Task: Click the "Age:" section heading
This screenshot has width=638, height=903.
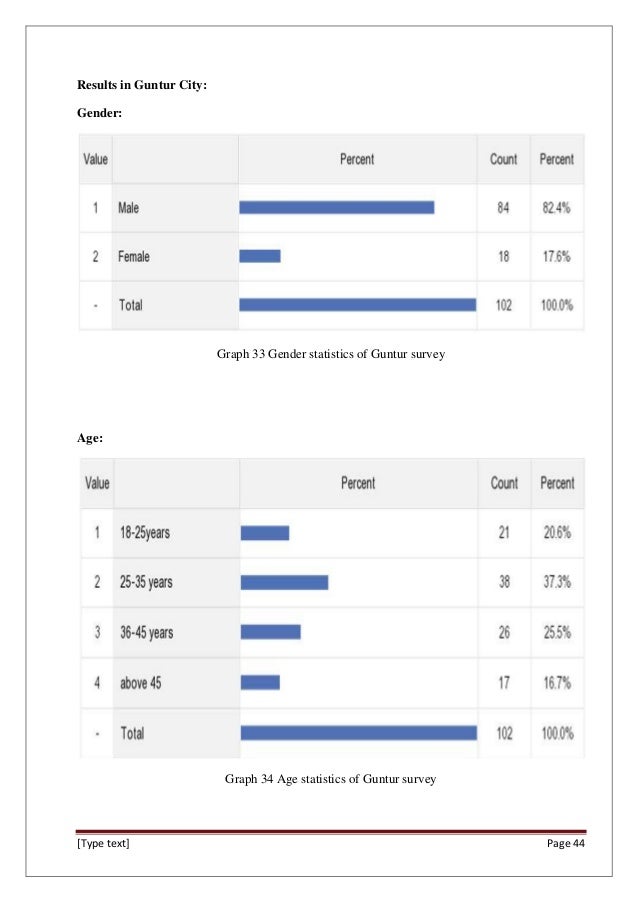Action: click(x=91, y=436)
